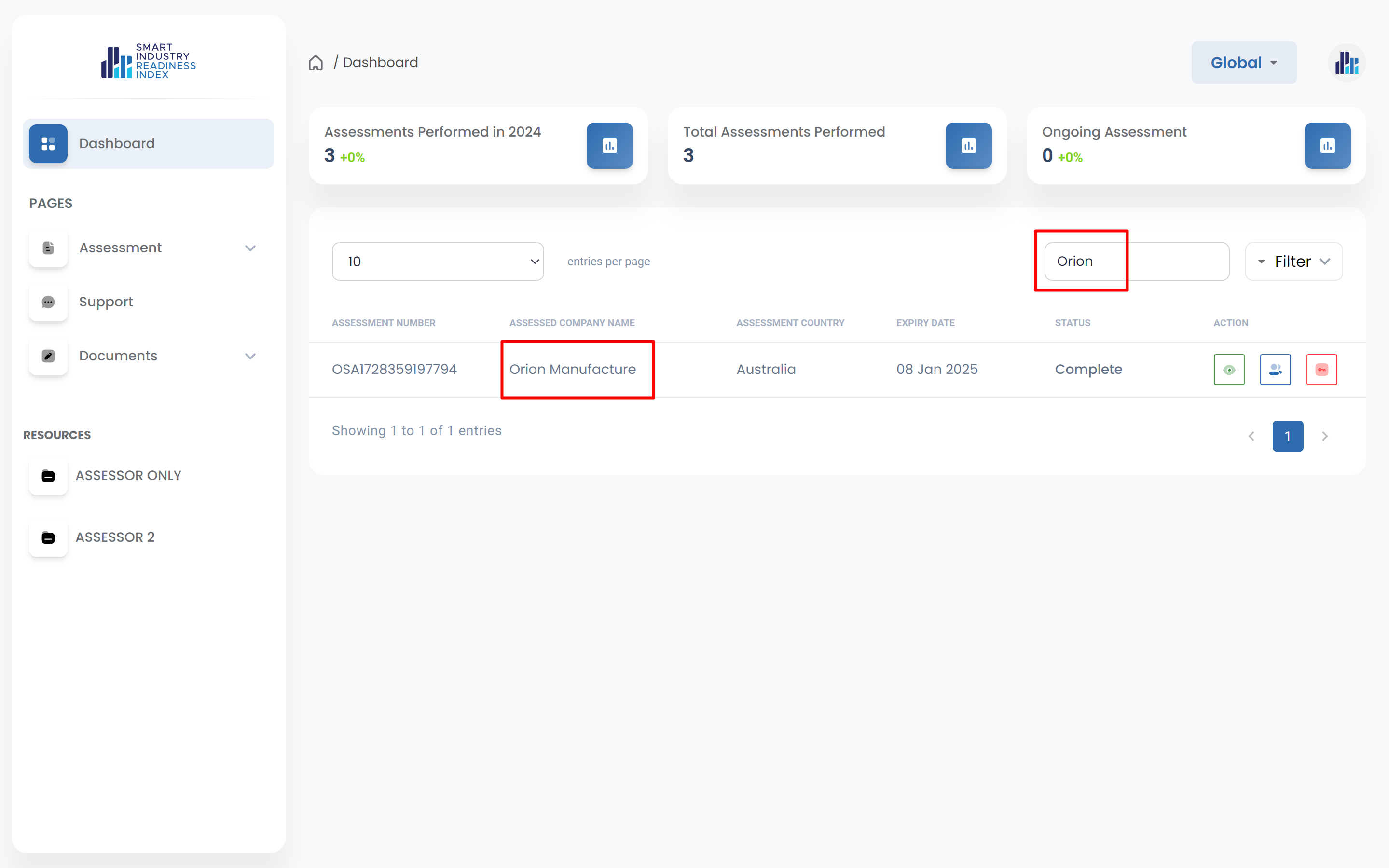1389x868 pixels.
Task: Go to page 1 in pagination
Action: pos(1287,436)
